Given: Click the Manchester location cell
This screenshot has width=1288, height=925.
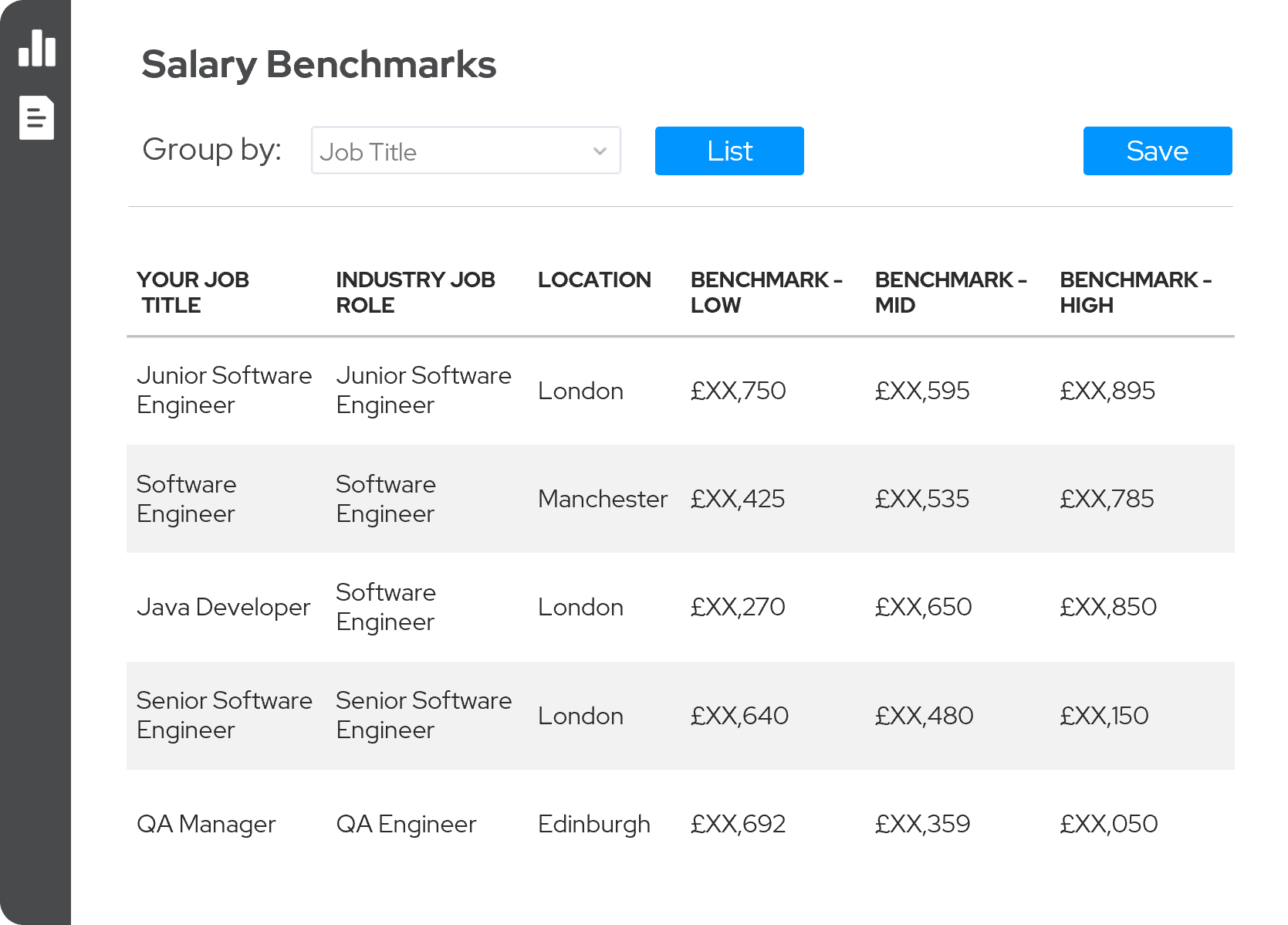Looking at the screenshot, I should [602, 499].
